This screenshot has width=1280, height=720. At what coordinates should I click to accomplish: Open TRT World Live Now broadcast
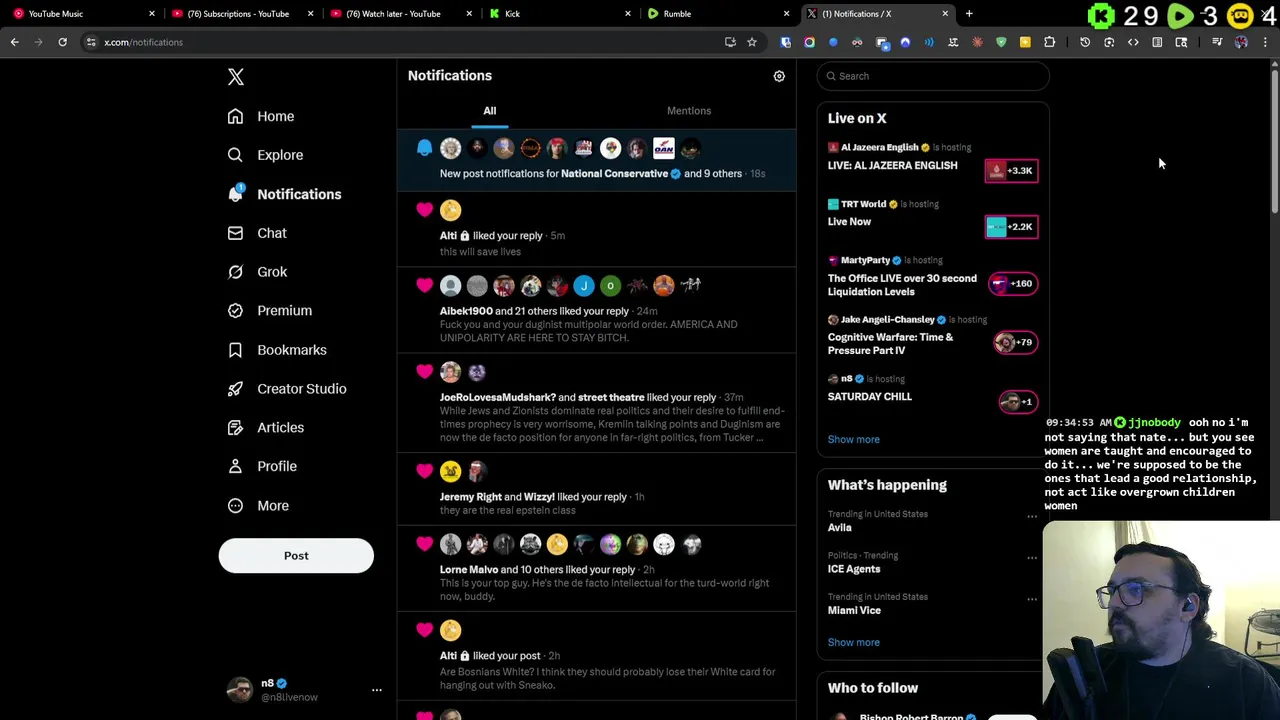(849, 221)
